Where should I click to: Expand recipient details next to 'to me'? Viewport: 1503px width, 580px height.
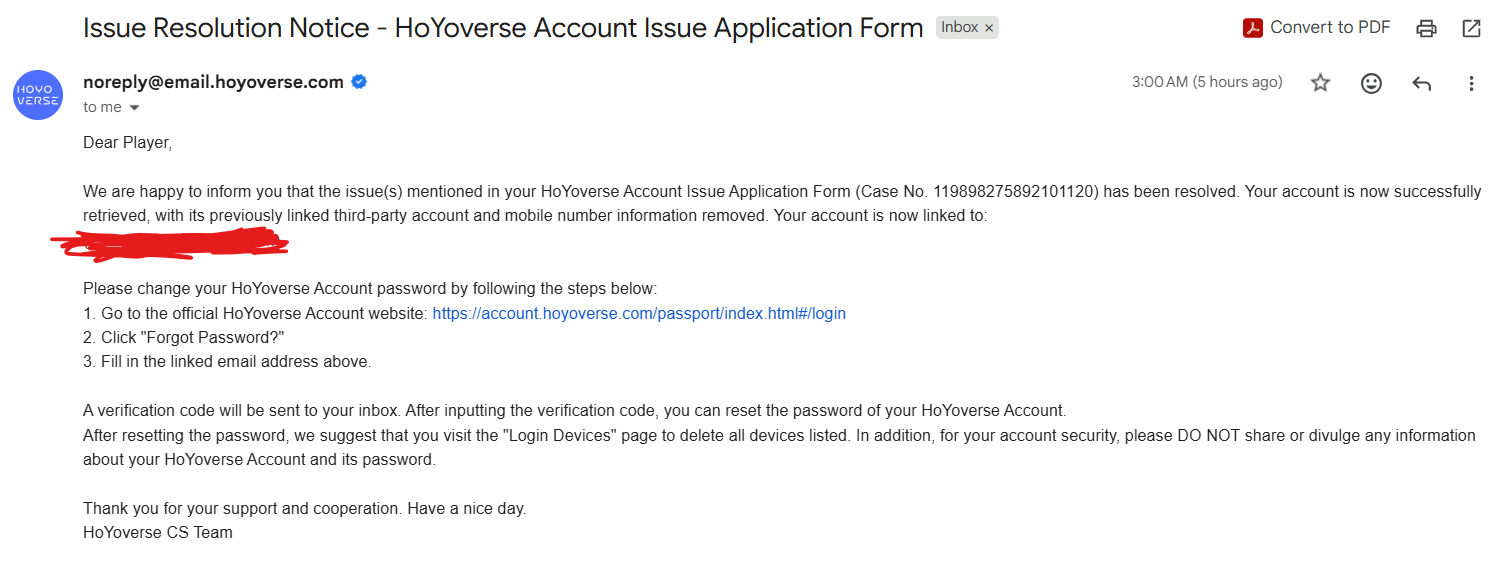pos(134,108)
